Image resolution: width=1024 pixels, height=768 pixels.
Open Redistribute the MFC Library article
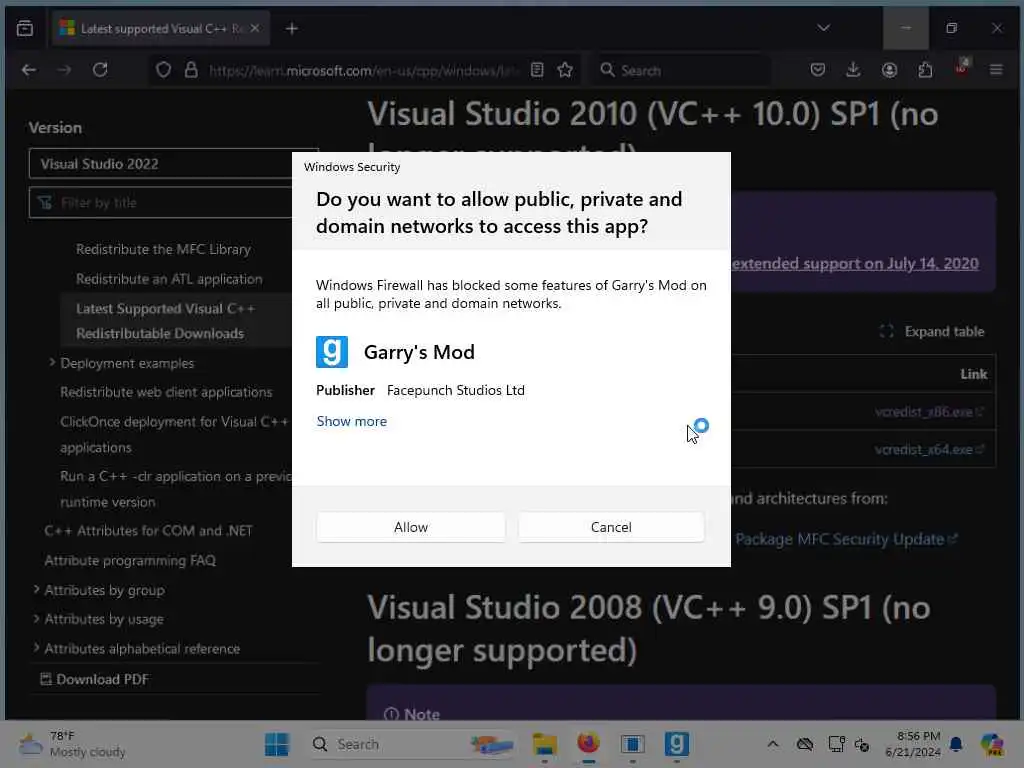coord(163,249)
